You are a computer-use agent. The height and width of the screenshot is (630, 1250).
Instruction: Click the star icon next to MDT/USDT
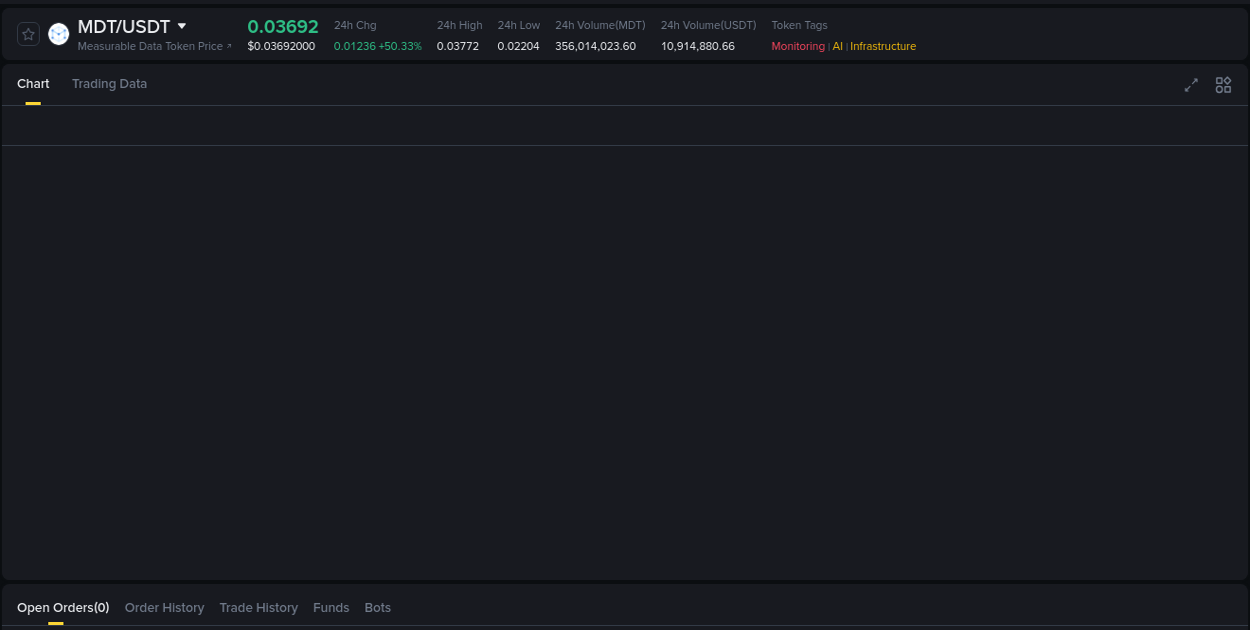tap(27, 33)
